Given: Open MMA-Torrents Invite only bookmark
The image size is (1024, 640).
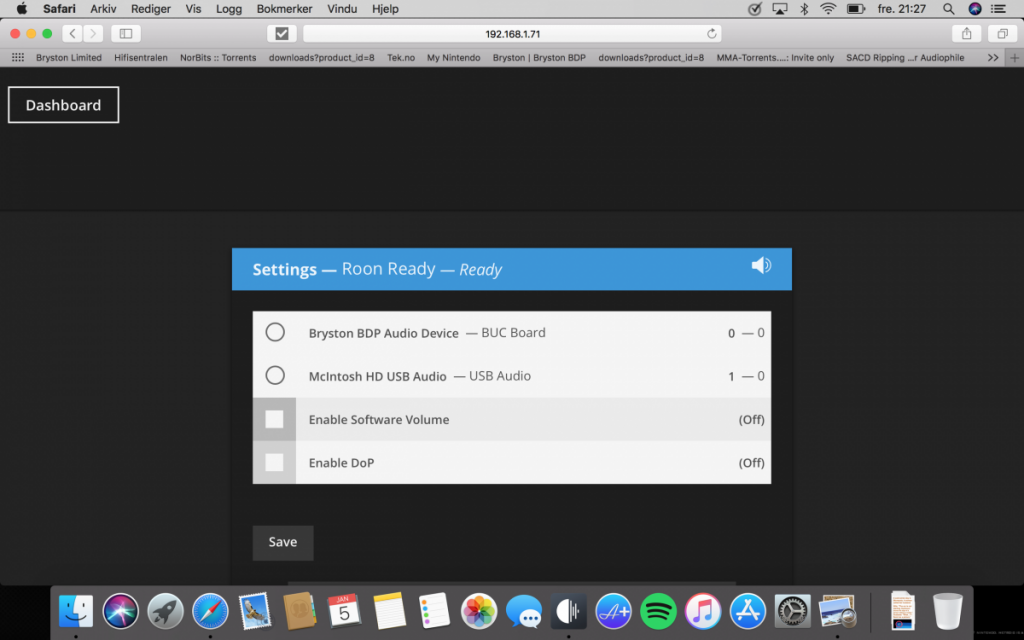Looking at the screenshot, I should click(x=775, y=57).
